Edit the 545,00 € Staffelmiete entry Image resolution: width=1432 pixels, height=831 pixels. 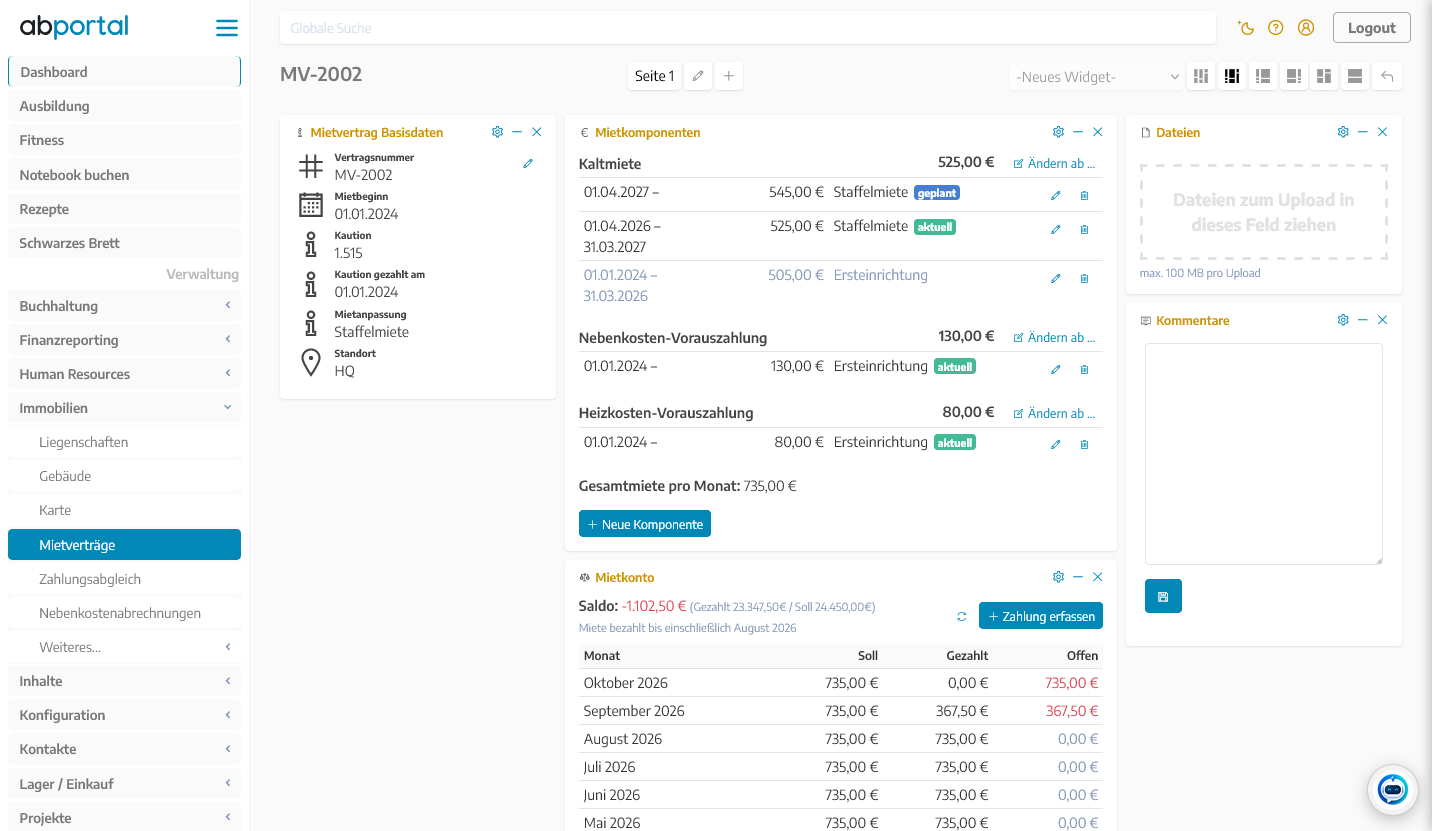(1055, 196)
